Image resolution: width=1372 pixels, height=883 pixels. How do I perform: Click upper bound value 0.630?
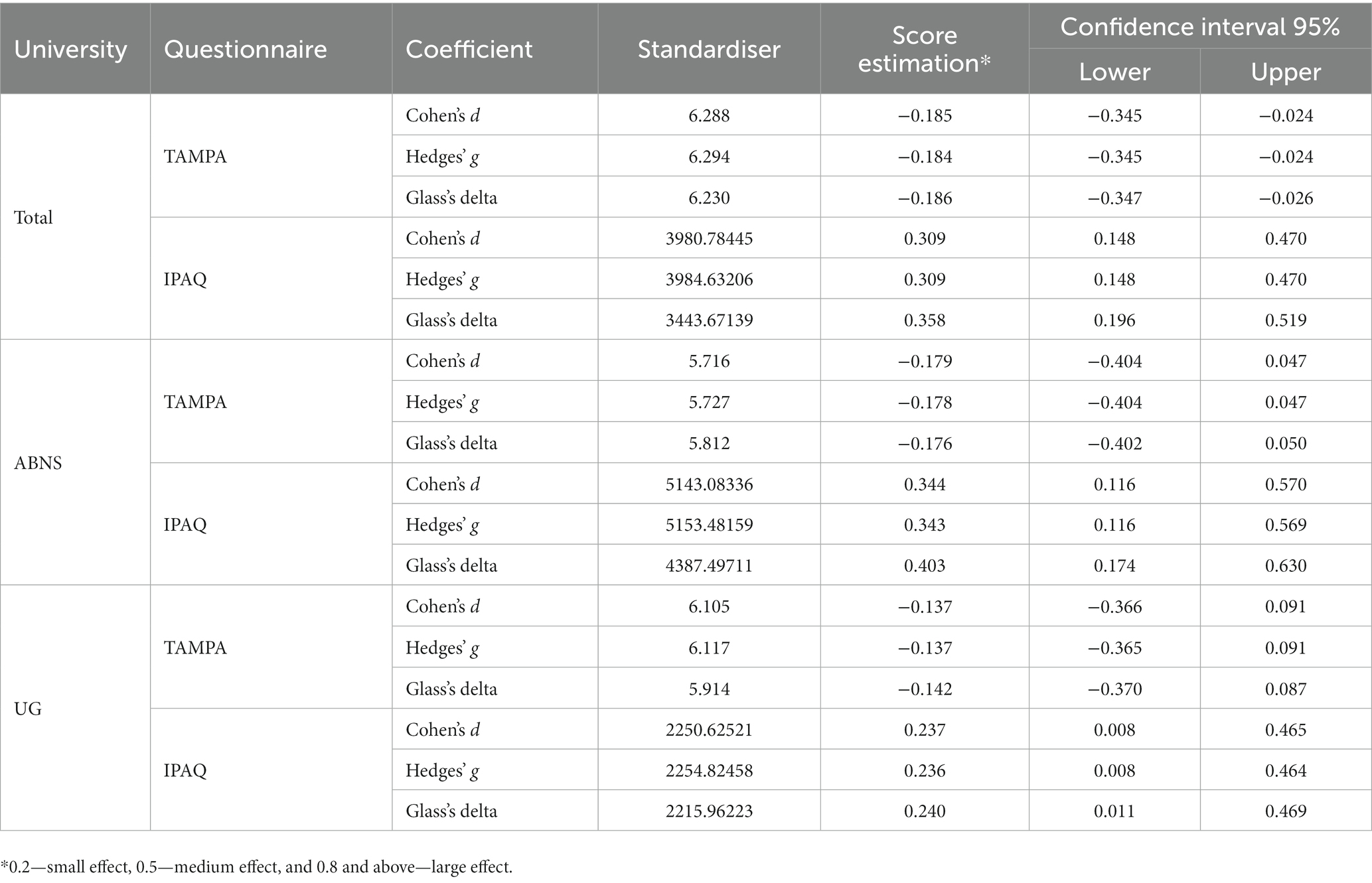(1286, 565)
